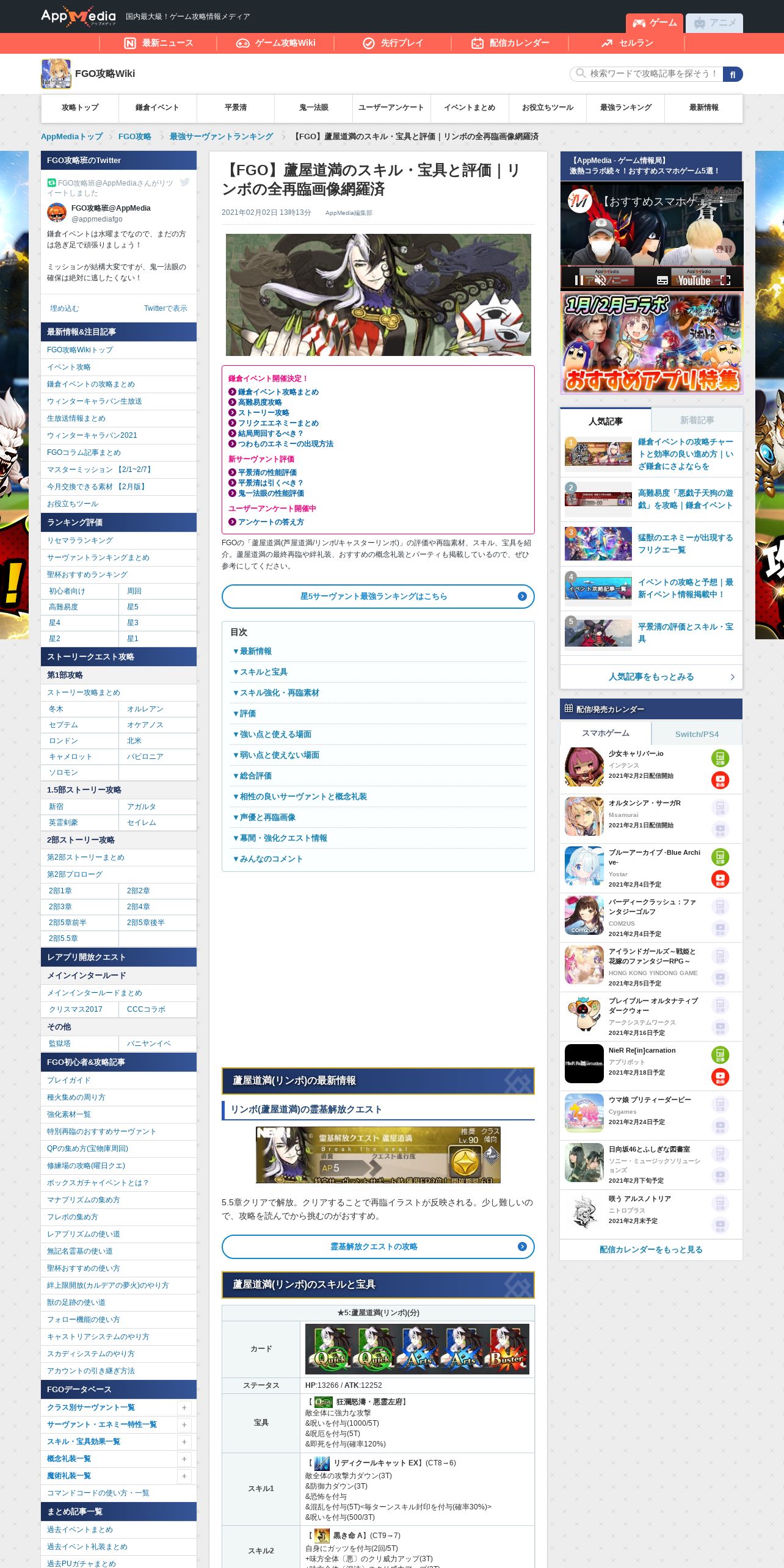
Task: Click the search input field
Action: [647, 74]
